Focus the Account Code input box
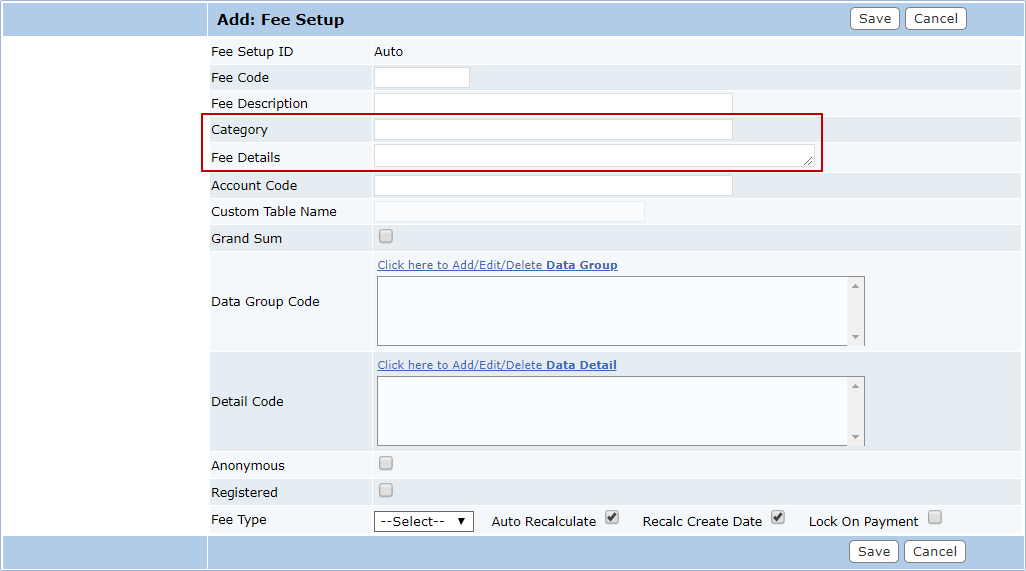The height and width of the screenshot is (571, 1026). [x=553, y=186]
